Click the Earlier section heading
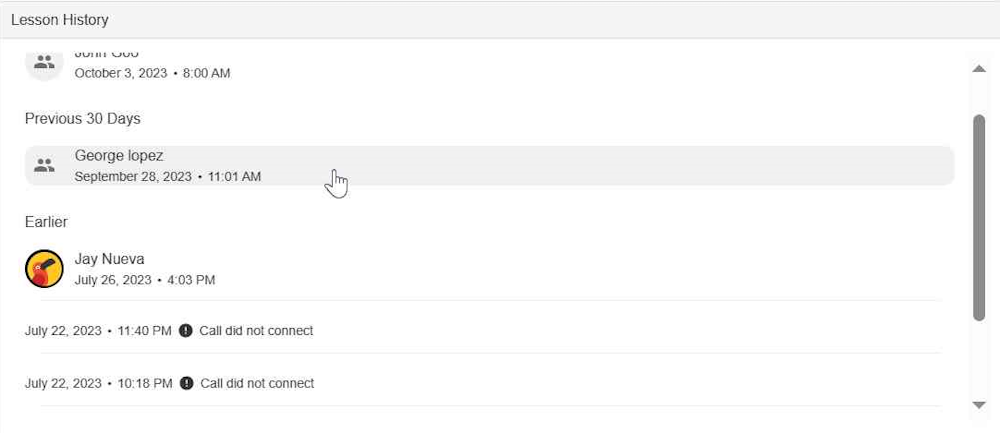 coord(46,222)
